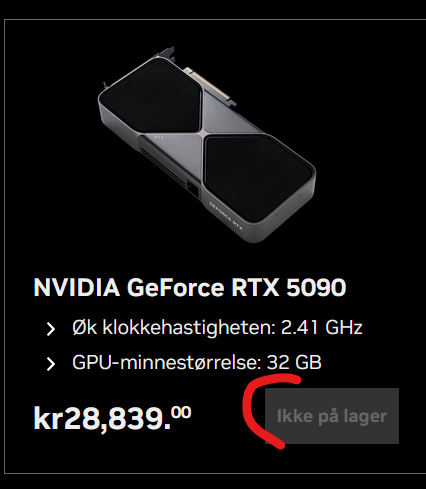Screen dimensions: 426x489
Task: Click the 32 GB memory value
Action: point(294,362)
